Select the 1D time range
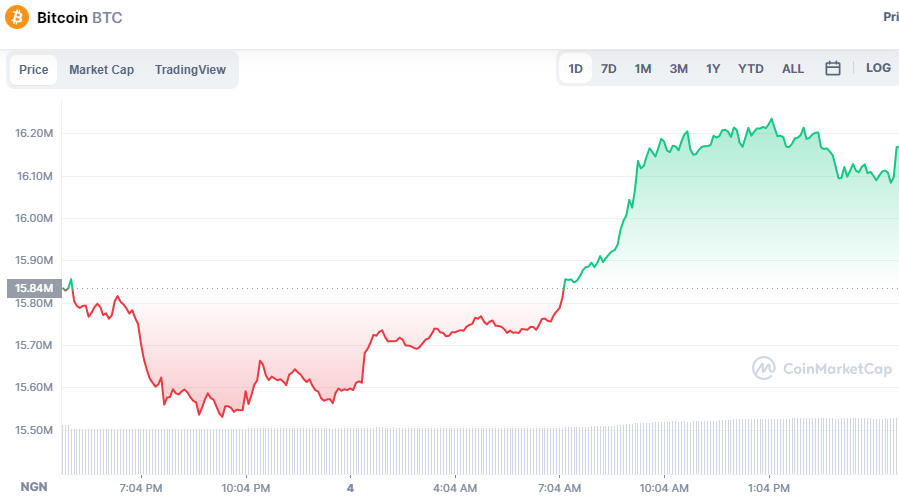The height and width of the screenshot is (498, 899). point(575,69)
